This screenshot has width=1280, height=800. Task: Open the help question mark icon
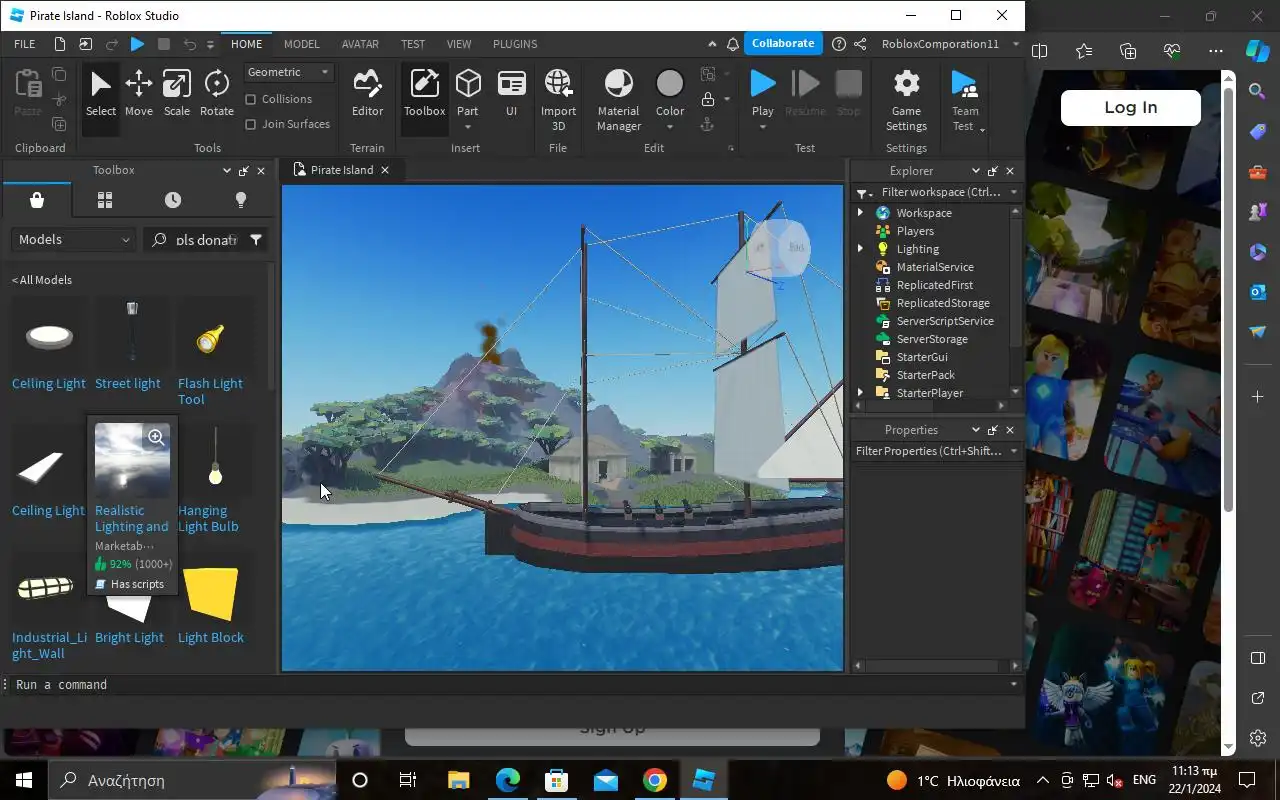pyautogui.click(x=839, y=44)
